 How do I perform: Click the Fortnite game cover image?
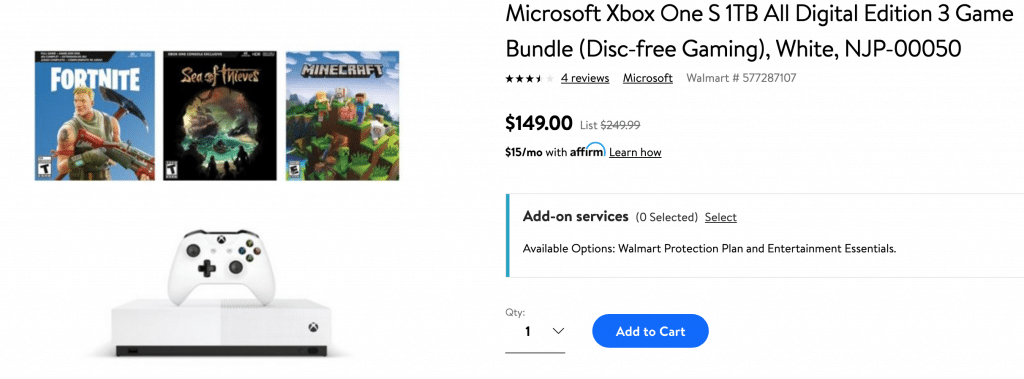(x=95, y=115)
